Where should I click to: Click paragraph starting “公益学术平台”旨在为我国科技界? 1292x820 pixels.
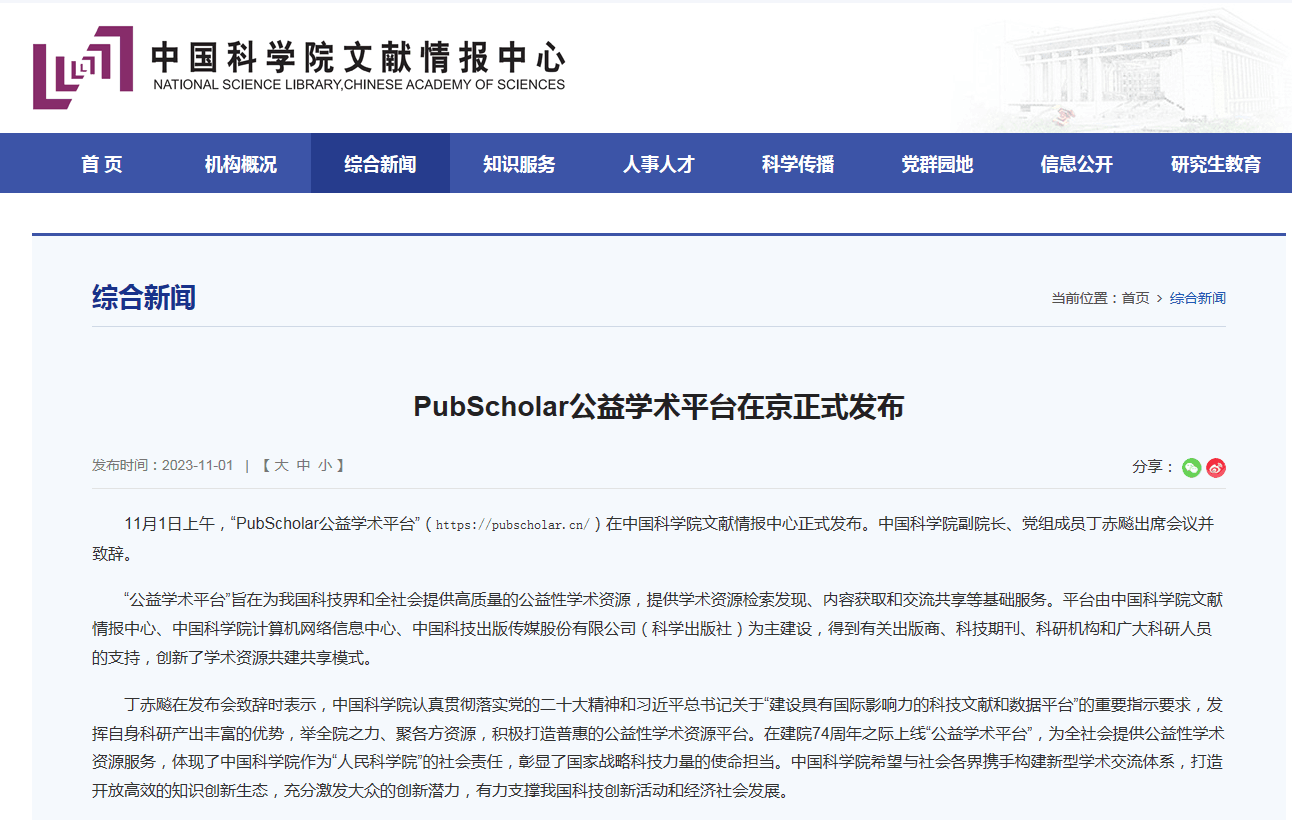[x=659, y=629]
